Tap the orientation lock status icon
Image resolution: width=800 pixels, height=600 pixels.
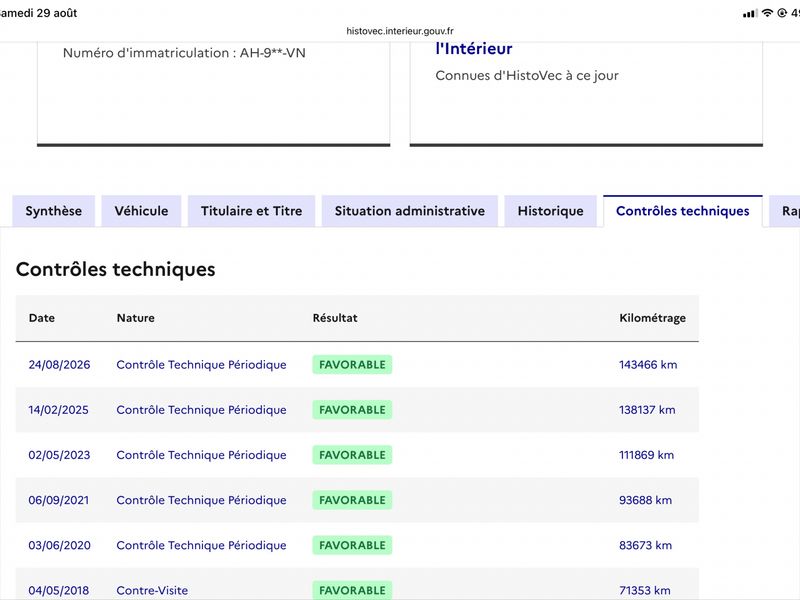(782, 13)
